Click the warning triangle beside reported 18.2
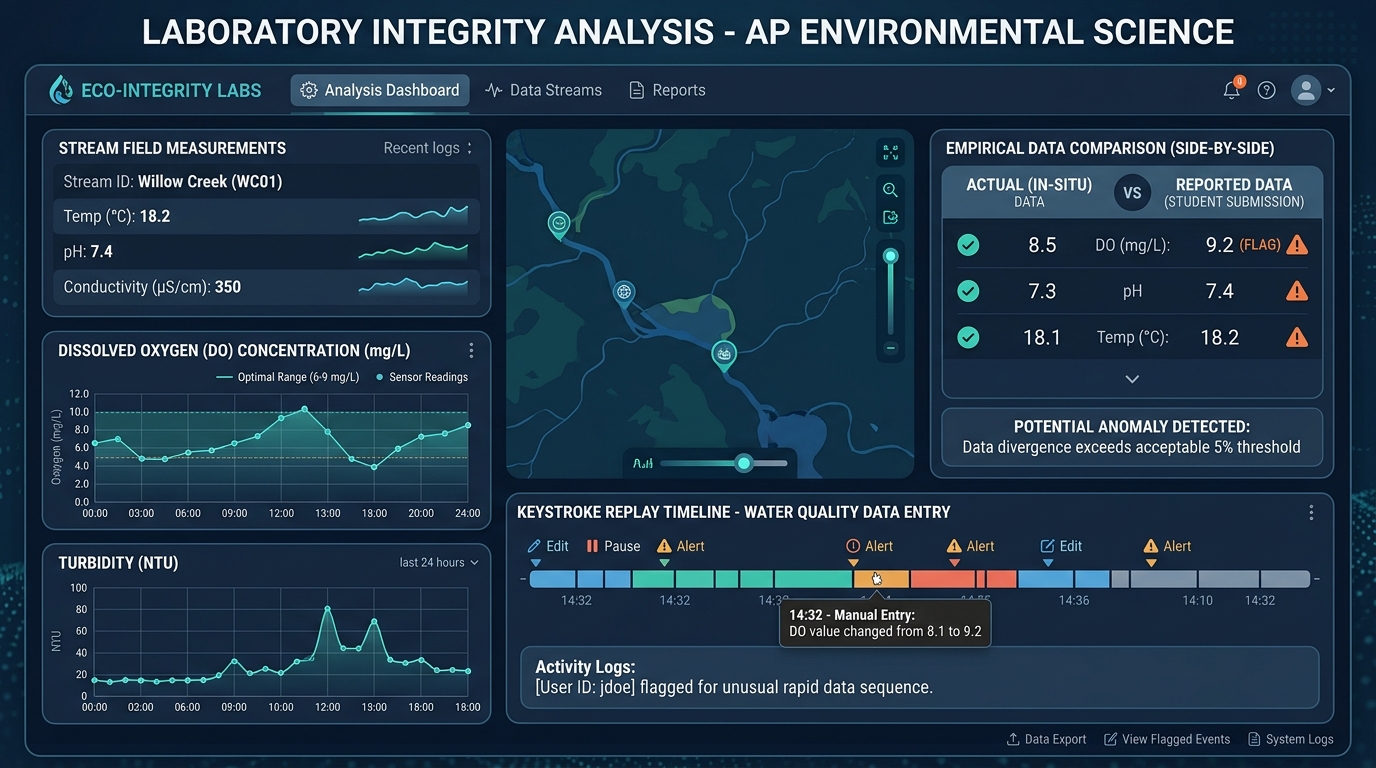This screenshot has height=768, width=1376. pos(1297,337)
